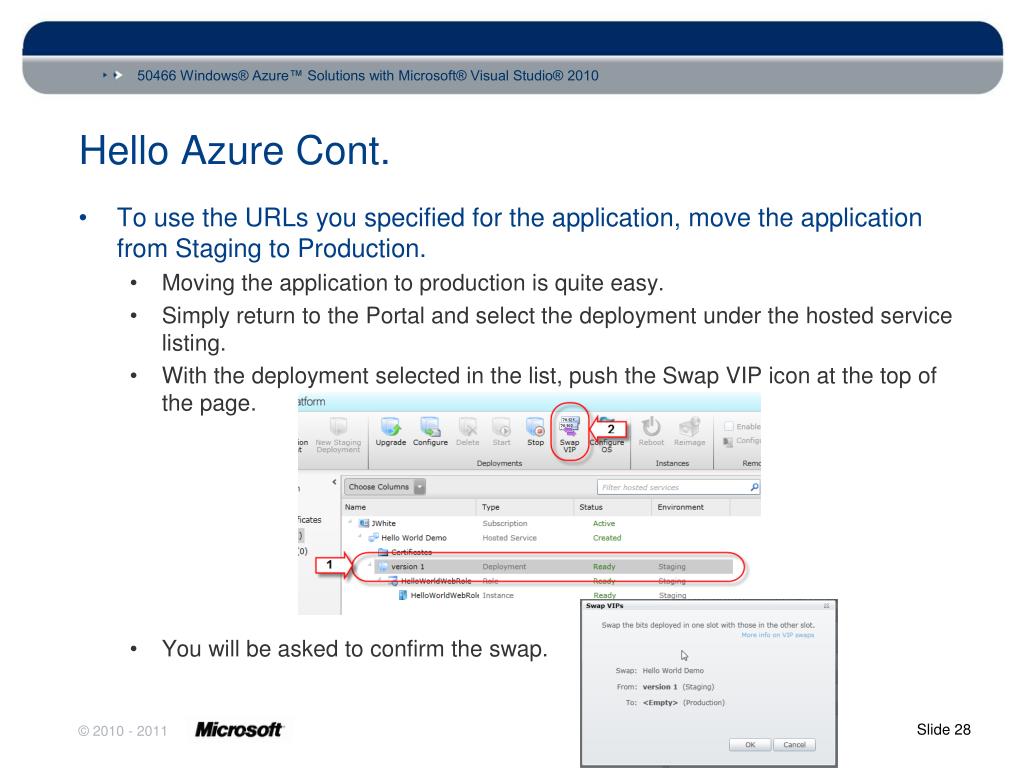The height and width of the screenshot is (768, 1024).
Task: Click the Ready status in version 1 row
Action: (x=604, y=567)
